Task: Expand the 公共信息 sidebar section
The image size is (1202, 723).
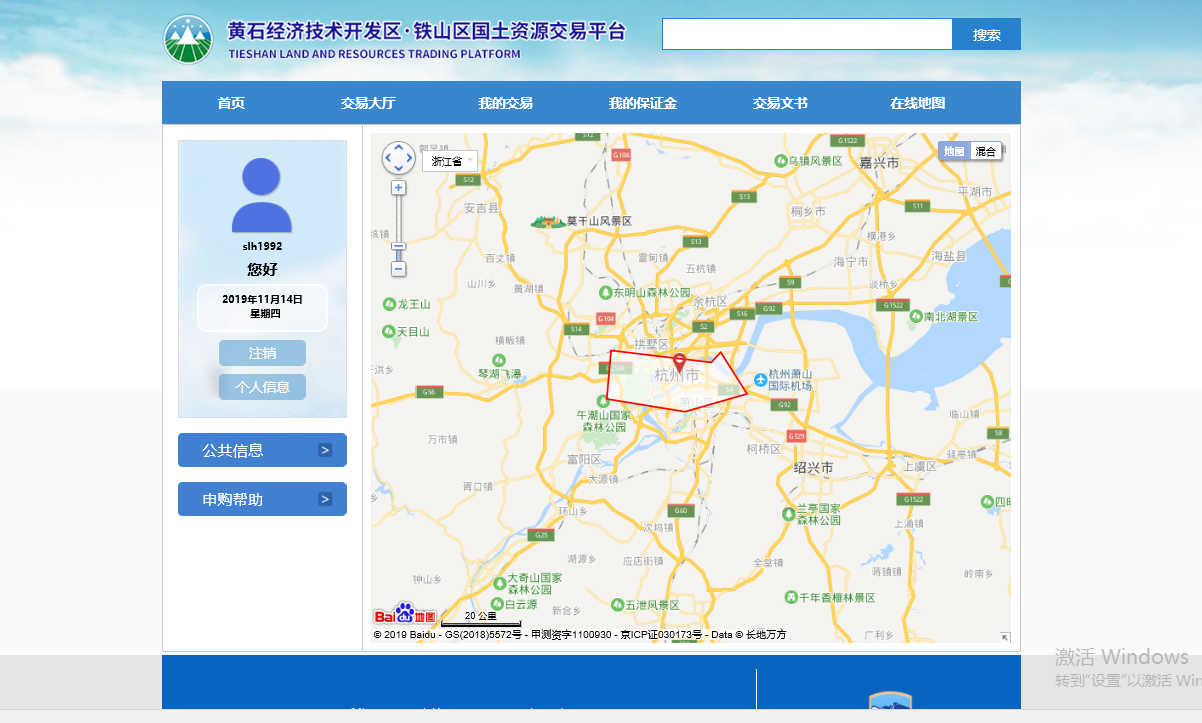Action: (262, 450)
